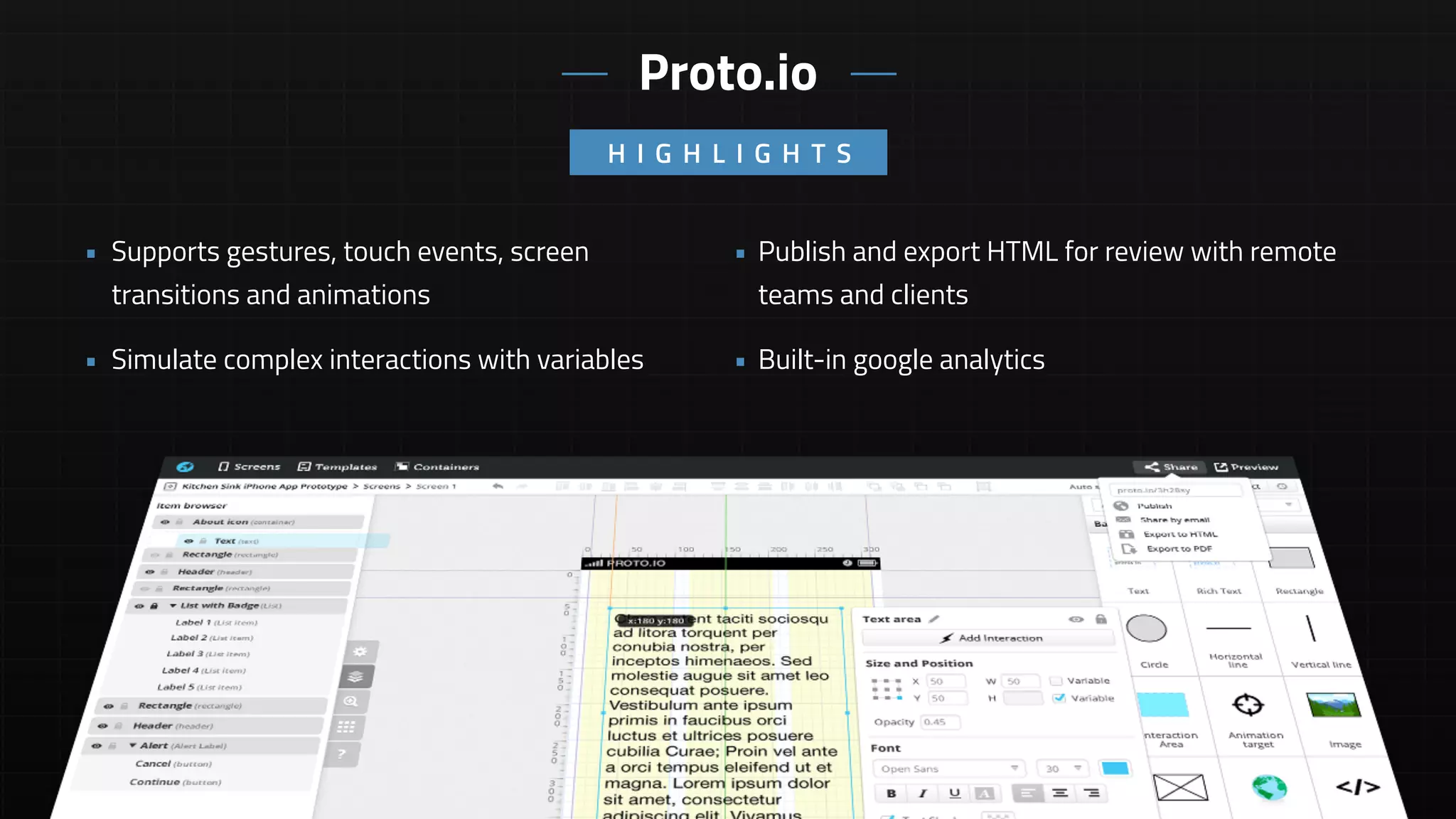Add the globe web view widget
Viewport: 1456px width, 819px height.
pos(1269,788)
